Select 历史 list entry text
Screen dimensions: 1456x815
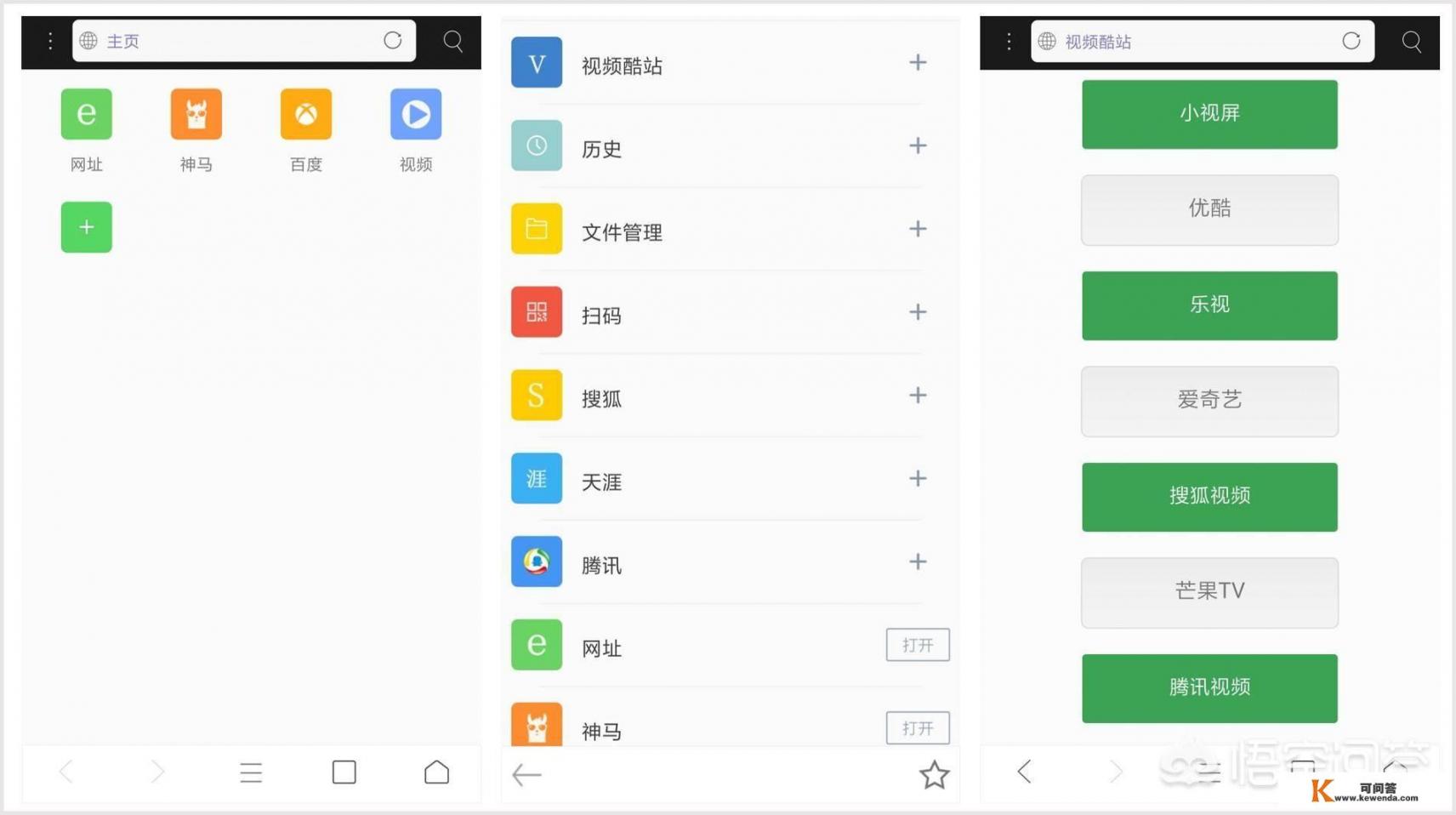(601, 149)
